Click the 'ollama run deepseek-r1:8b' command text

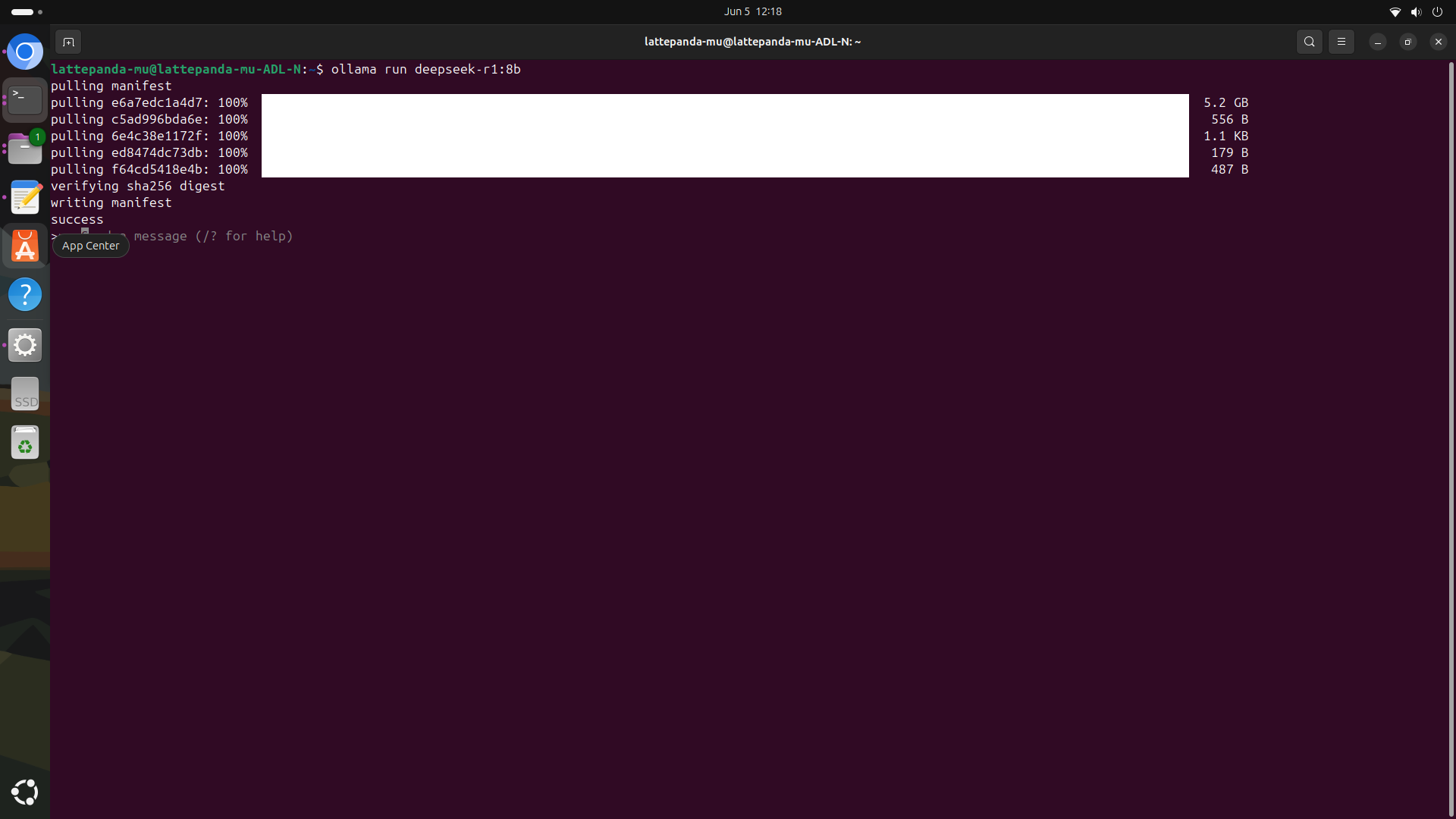pos(425,69)
